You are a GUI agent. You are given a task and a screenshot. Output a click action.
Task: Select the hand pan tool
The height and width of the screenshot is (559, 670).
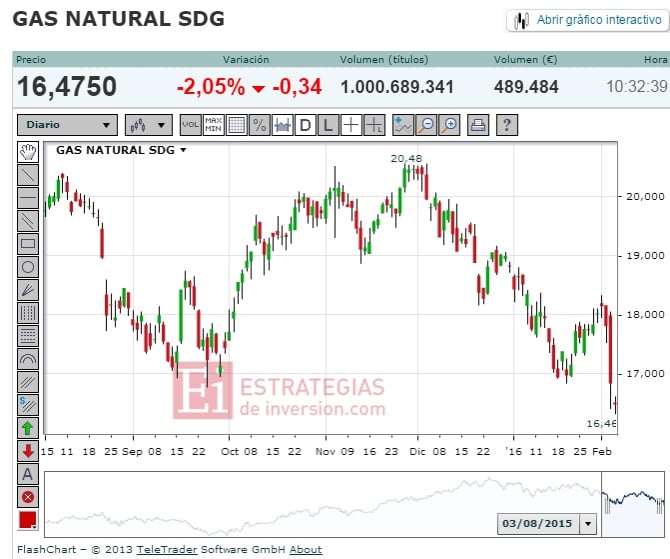click(x=28, y=152)
